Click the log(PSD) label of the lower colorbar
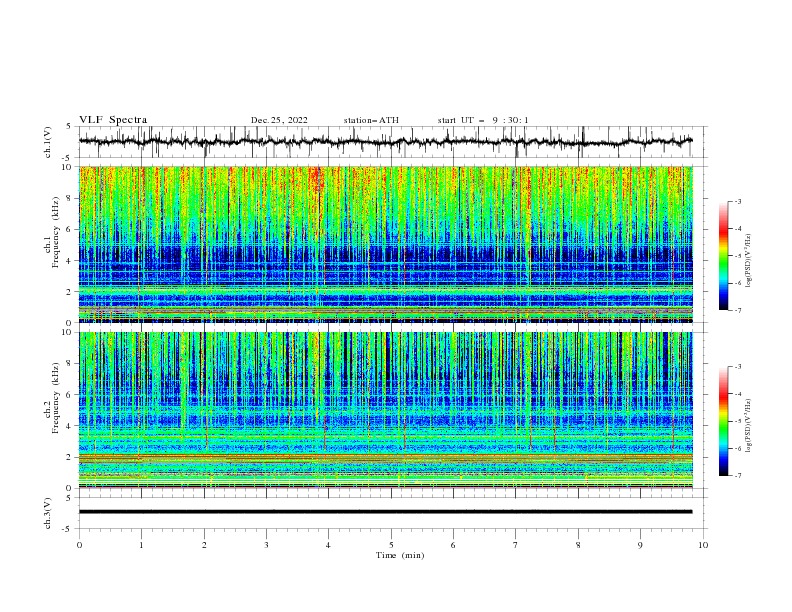This screenshot has width=792, height=612. (x=749, y=426)
